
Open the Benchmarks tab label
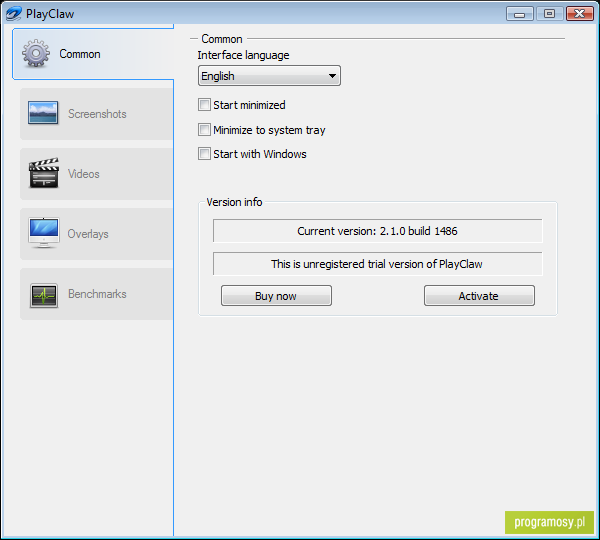97,294
